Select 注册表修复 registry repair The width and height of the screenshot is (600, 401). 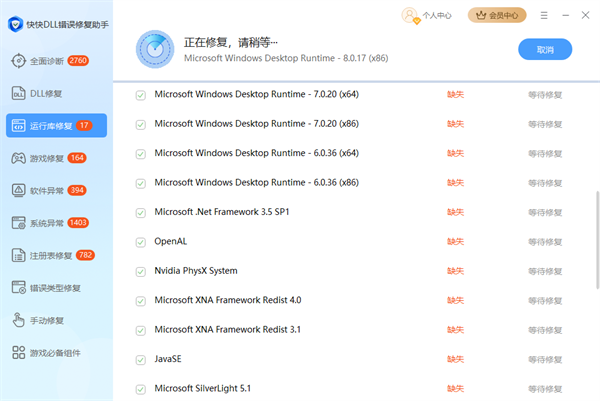coord(52,255)
